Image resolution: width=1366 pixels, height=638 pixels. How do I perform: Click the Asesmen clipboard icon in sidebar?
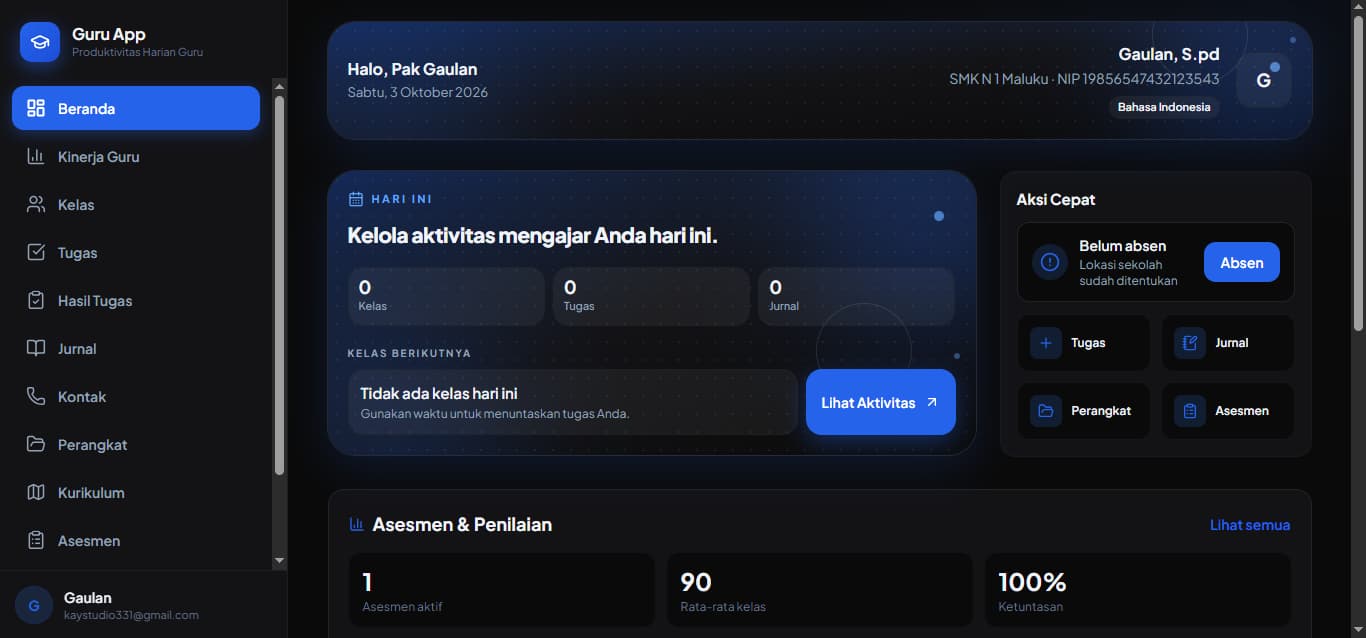click(x=36, y=540)
